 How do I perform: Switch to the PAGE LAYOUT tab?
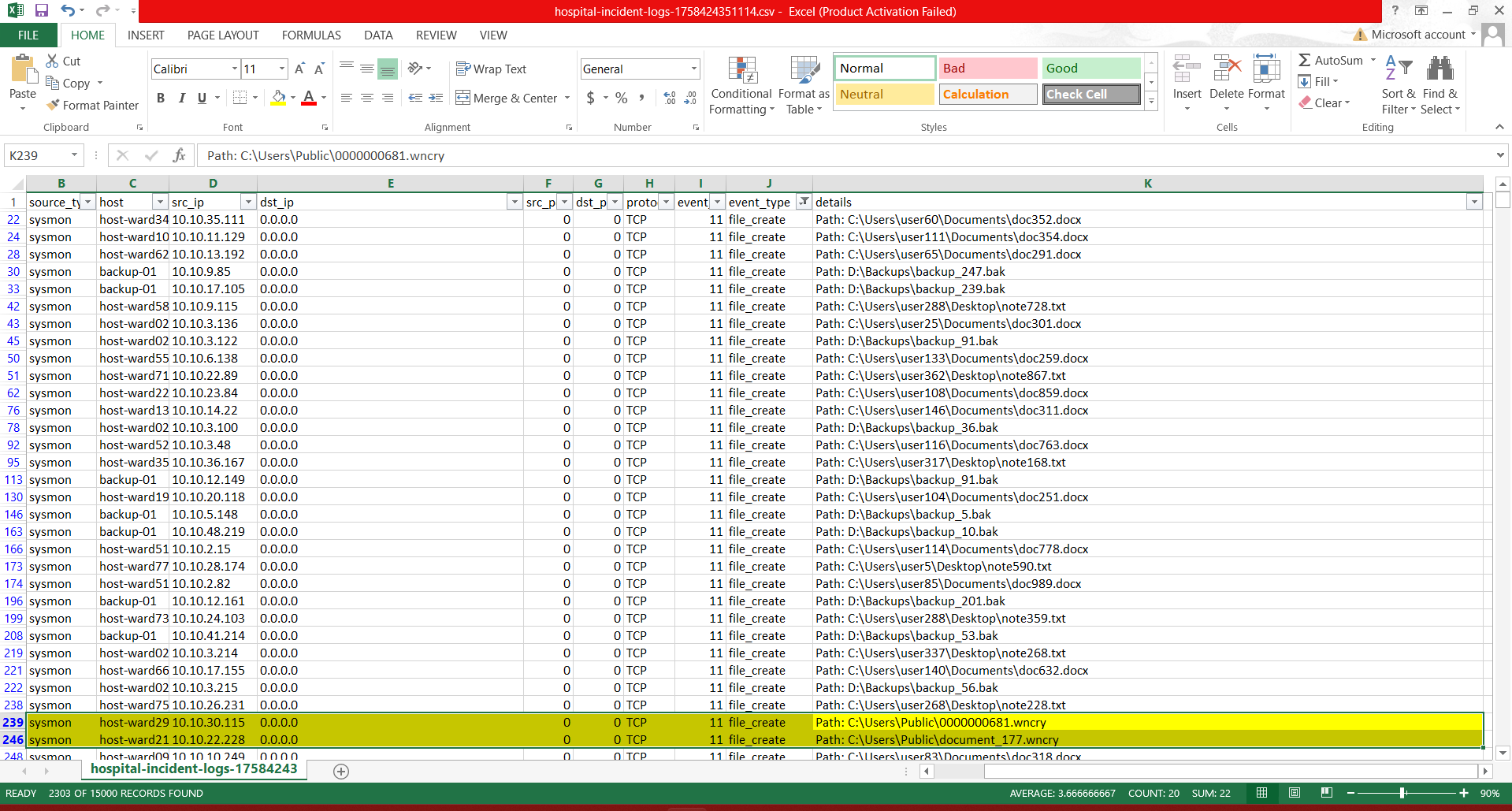tap(223, 35)
